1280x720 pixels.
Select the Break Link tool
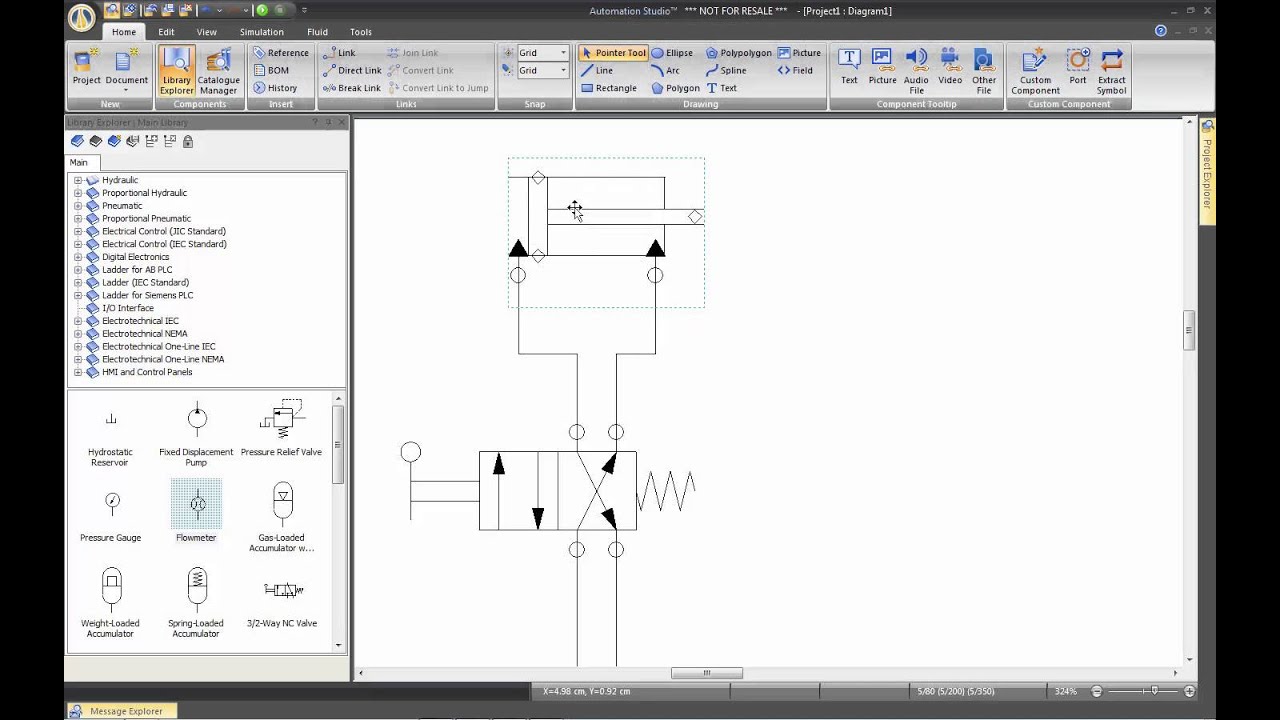click(351, 88)
